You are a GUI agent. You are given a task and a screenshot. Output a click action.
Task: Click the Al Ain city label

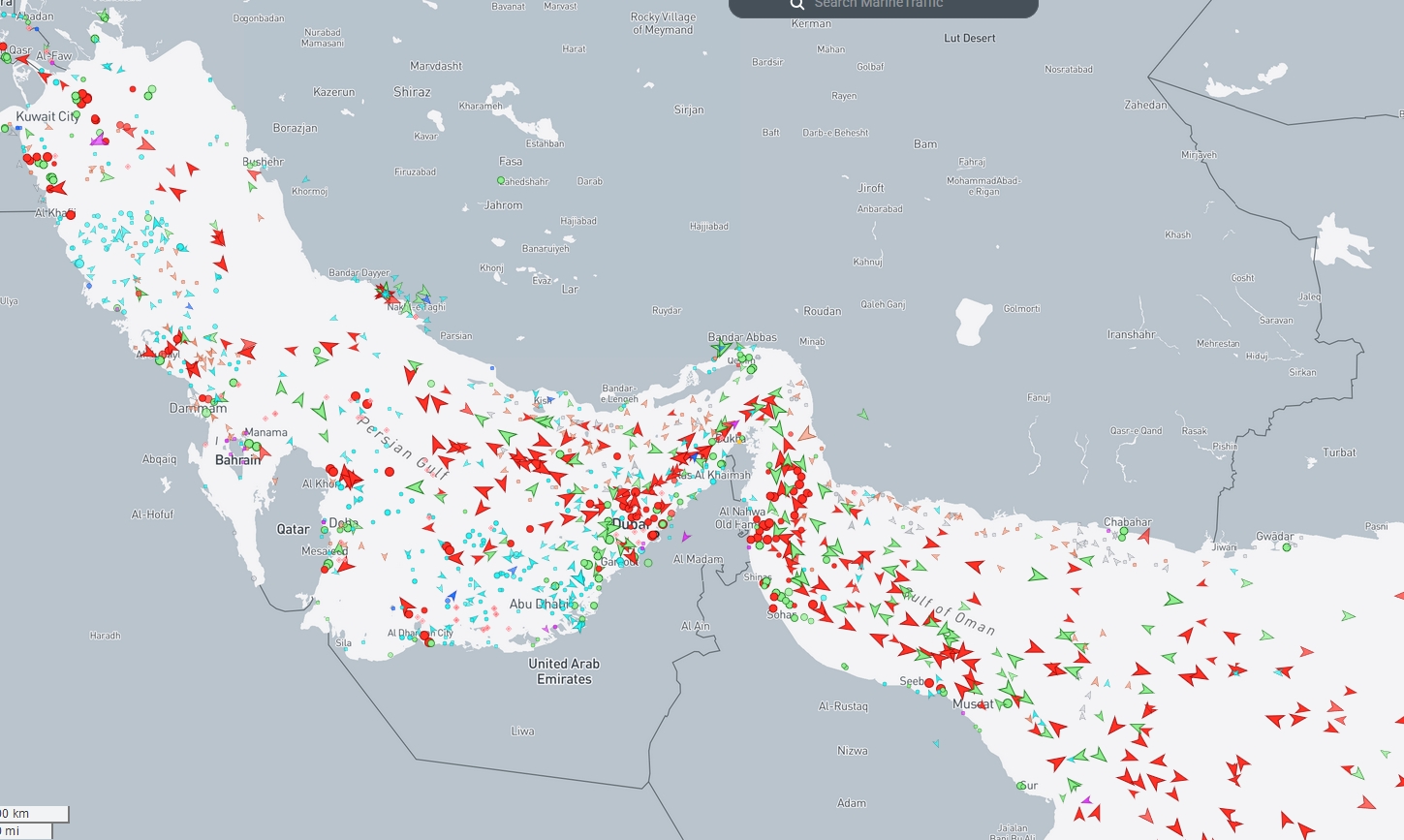[x=695, y=626]
